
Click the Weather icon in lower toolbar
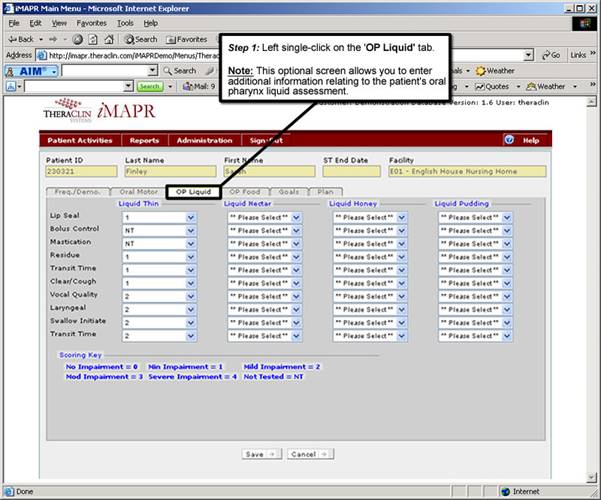(531, 87)
